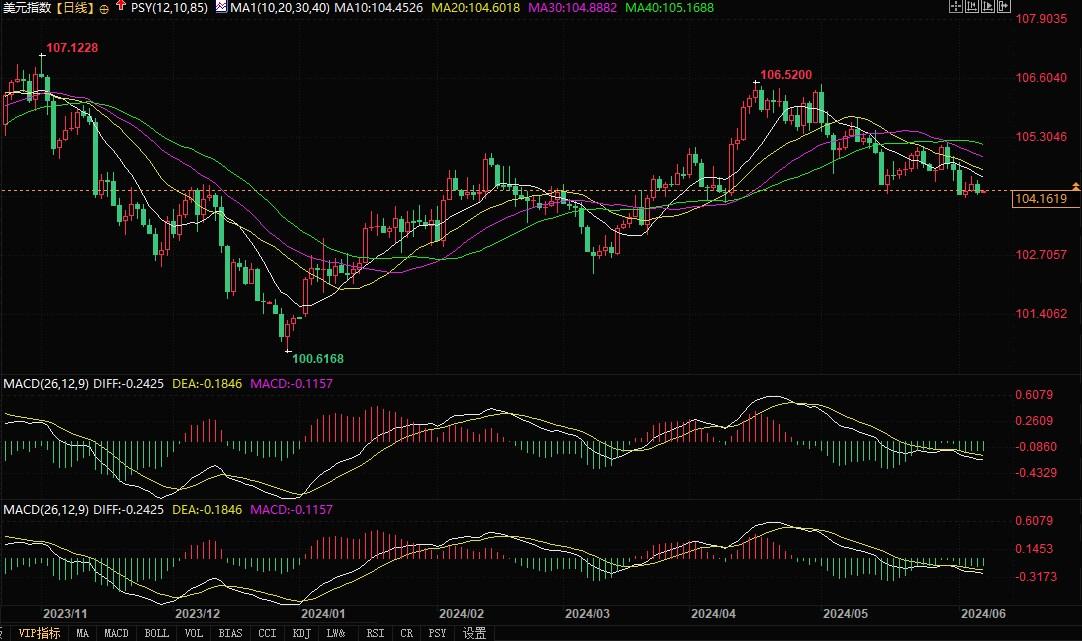The image size is (1082, 641).
Task: Click the PSY(12,10,85) indicator label
Action: point(170,8)
